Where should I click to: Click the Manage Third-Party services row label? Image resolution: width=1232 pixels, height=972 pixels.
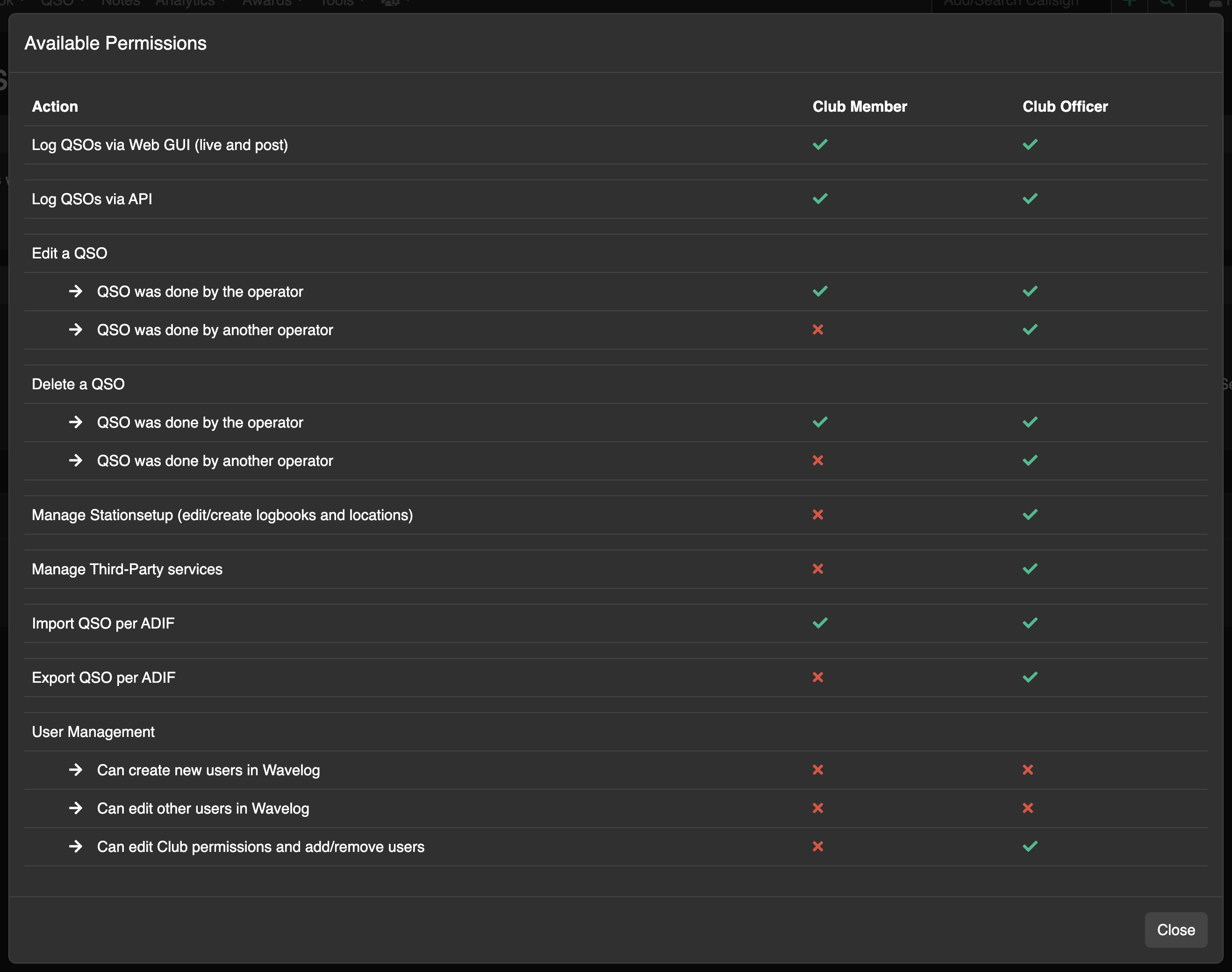click(127, 569)
